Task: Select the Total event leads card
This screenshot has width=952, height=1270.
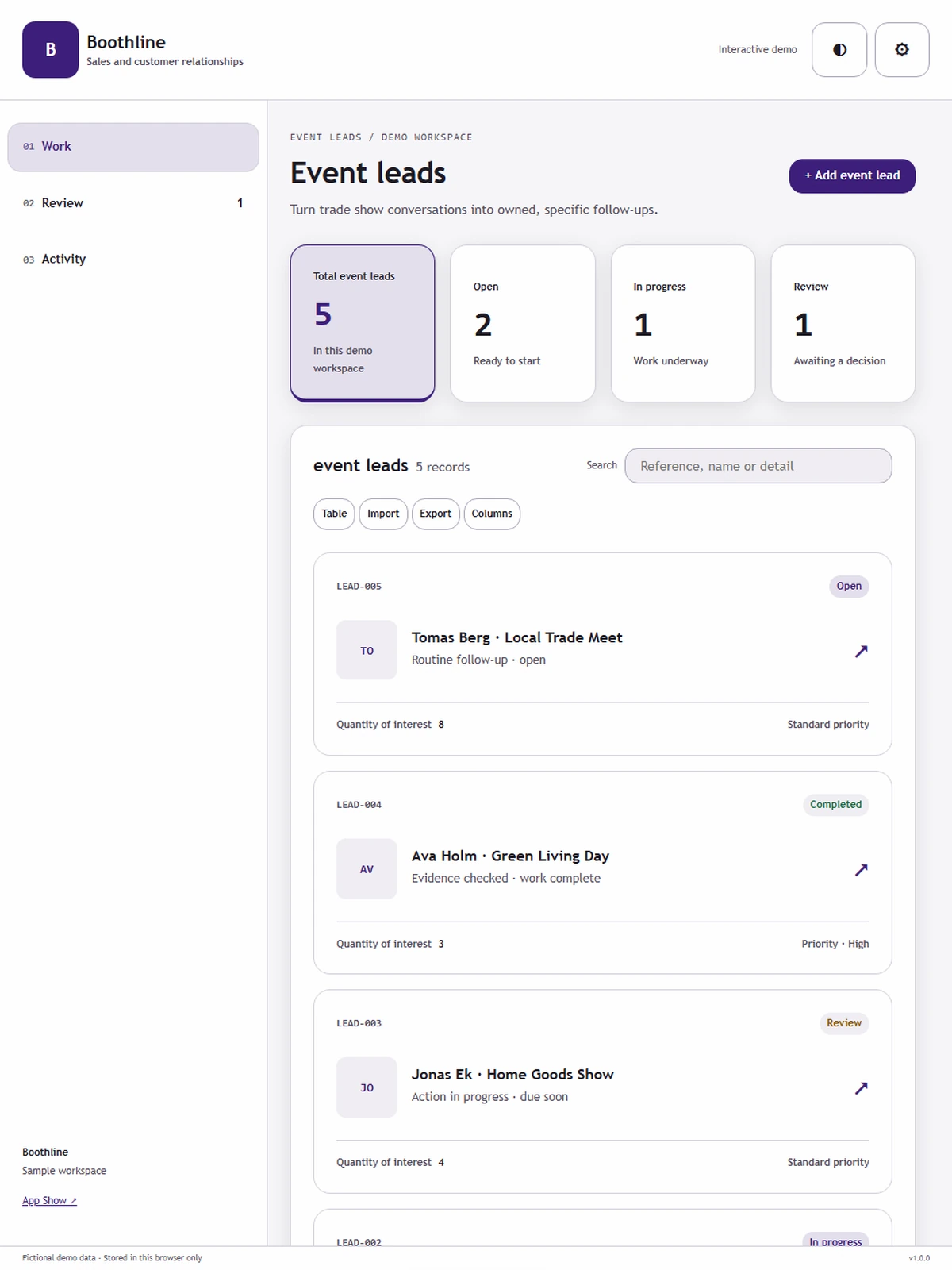Action: 363,323
